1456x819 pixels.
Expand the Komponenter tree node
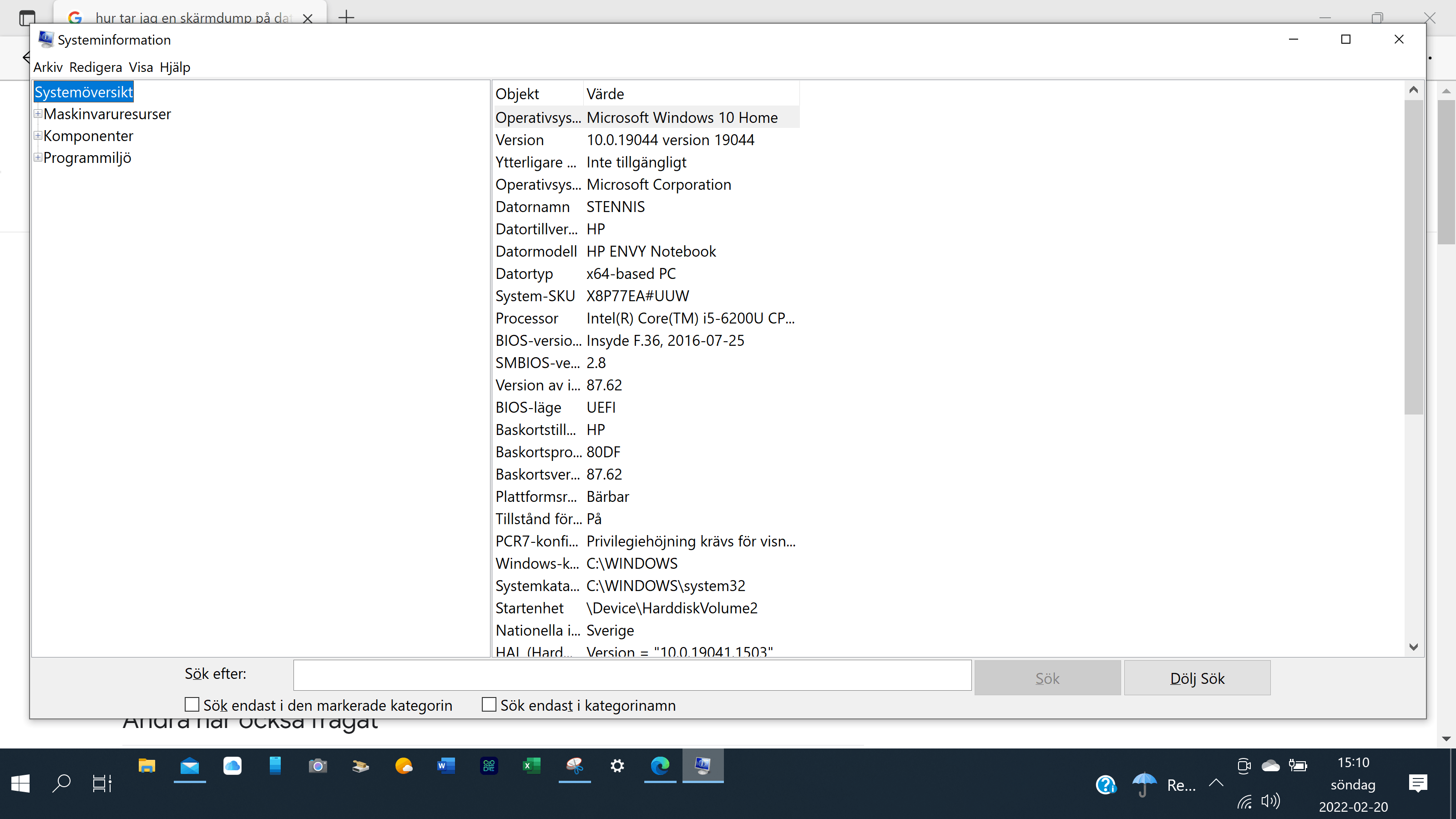[x=38, y=136]
